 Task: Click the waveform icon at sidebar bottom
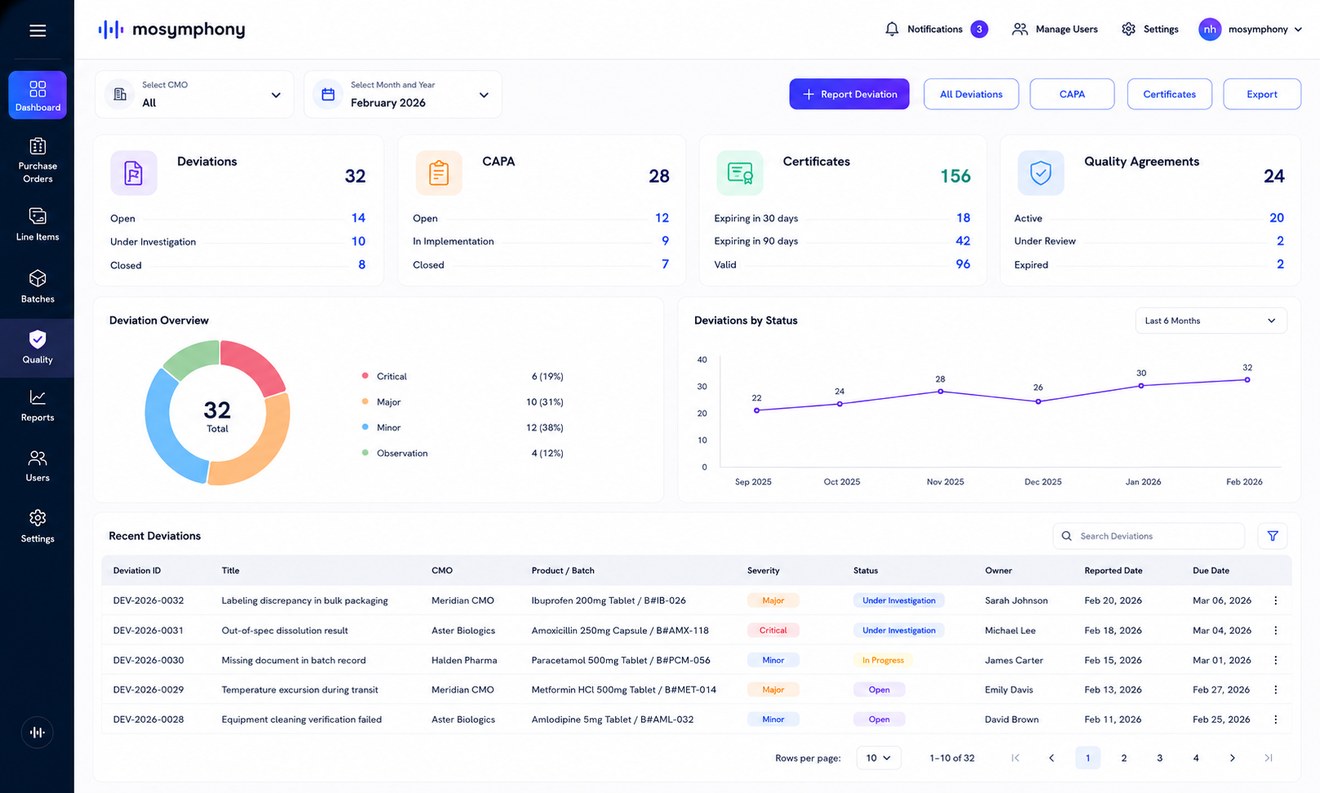coord(37,732)
